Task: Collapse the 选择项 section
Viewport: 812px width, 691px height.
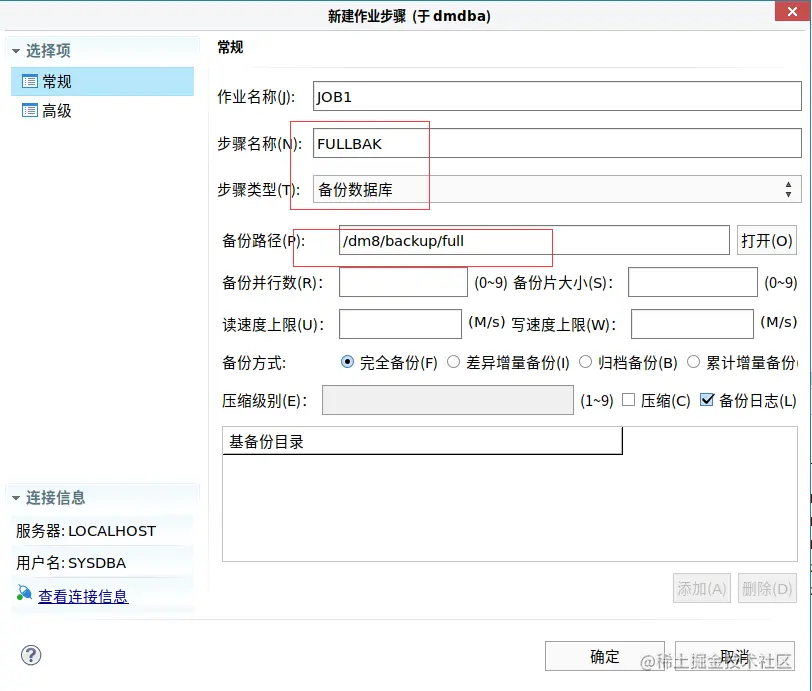Action: pyautogui.click(x=14, y=48)
